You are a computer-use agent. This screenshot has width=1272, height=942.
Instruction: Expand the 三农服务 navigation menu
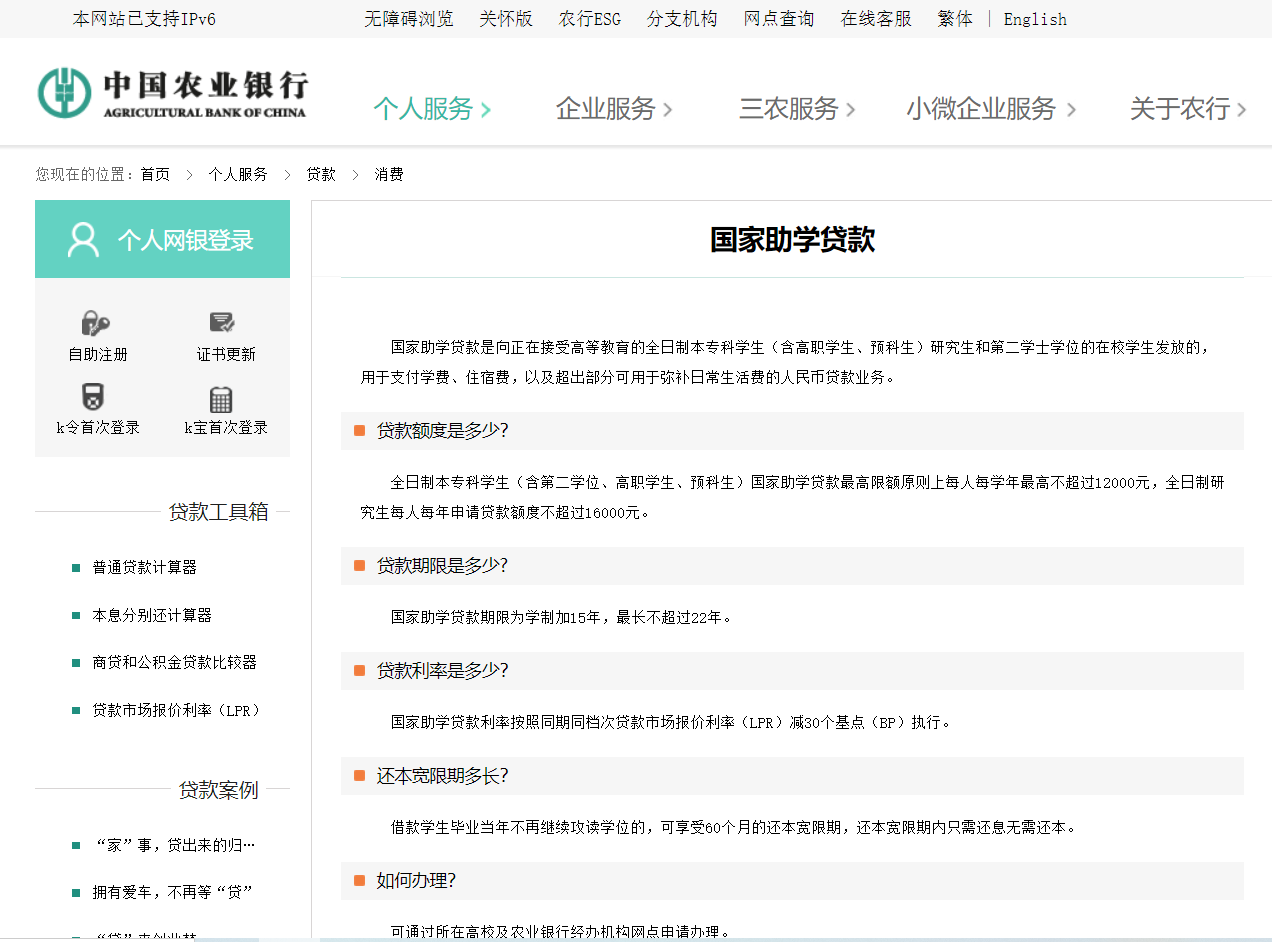pos(796,109)
